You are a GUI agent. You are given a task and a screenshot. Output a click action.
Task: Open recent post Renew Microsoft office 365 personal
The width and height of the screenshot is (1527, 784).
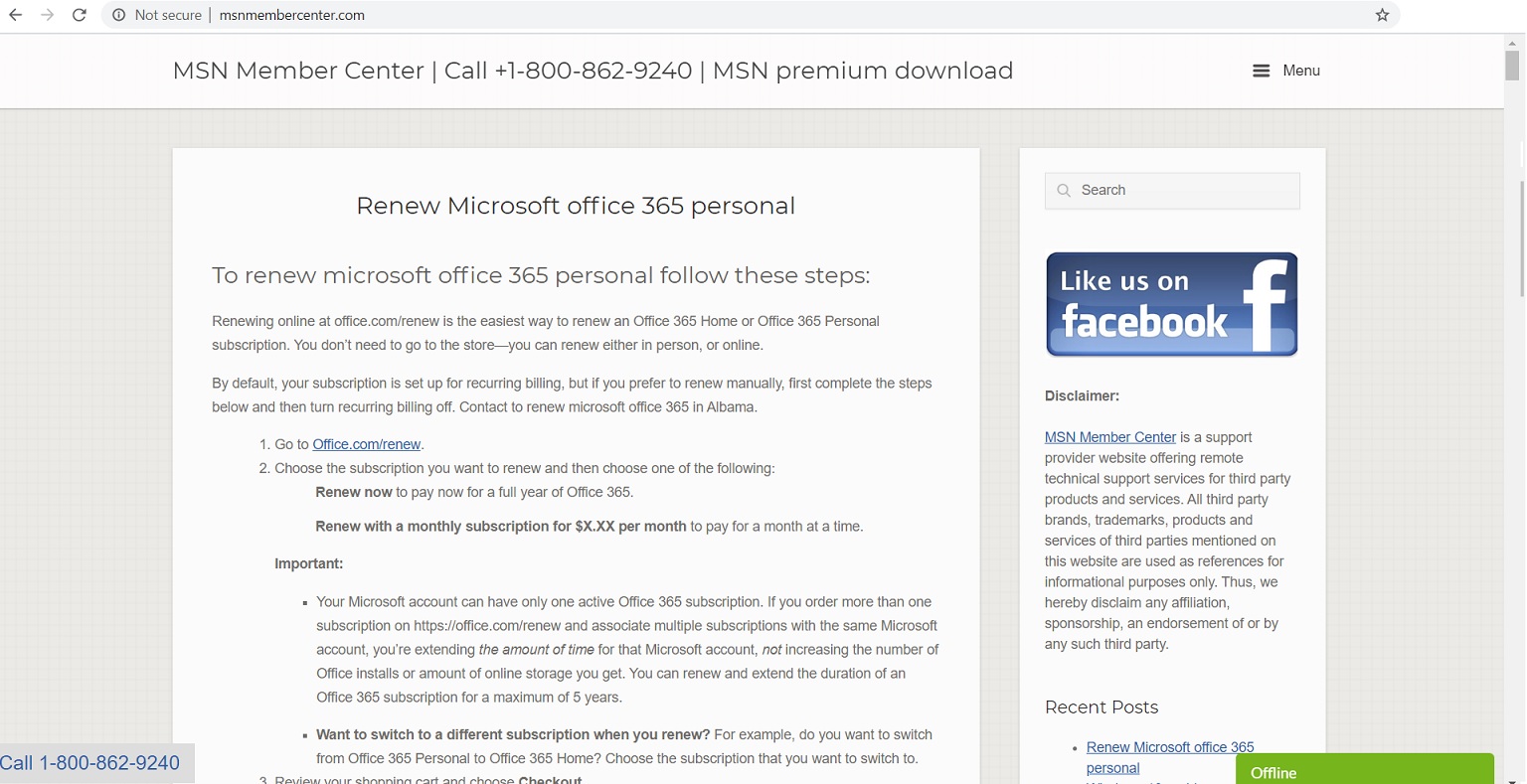(x=1170, y=757)
